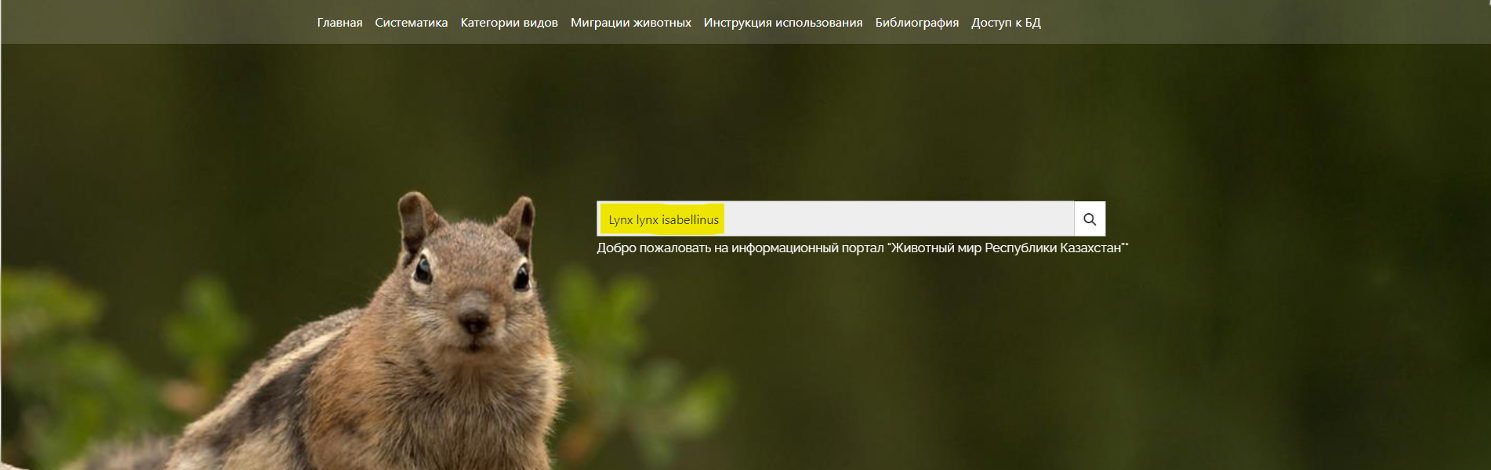Click the squirrel's right eye
Screen dimensions: 1491x470
tap(521, 275)
